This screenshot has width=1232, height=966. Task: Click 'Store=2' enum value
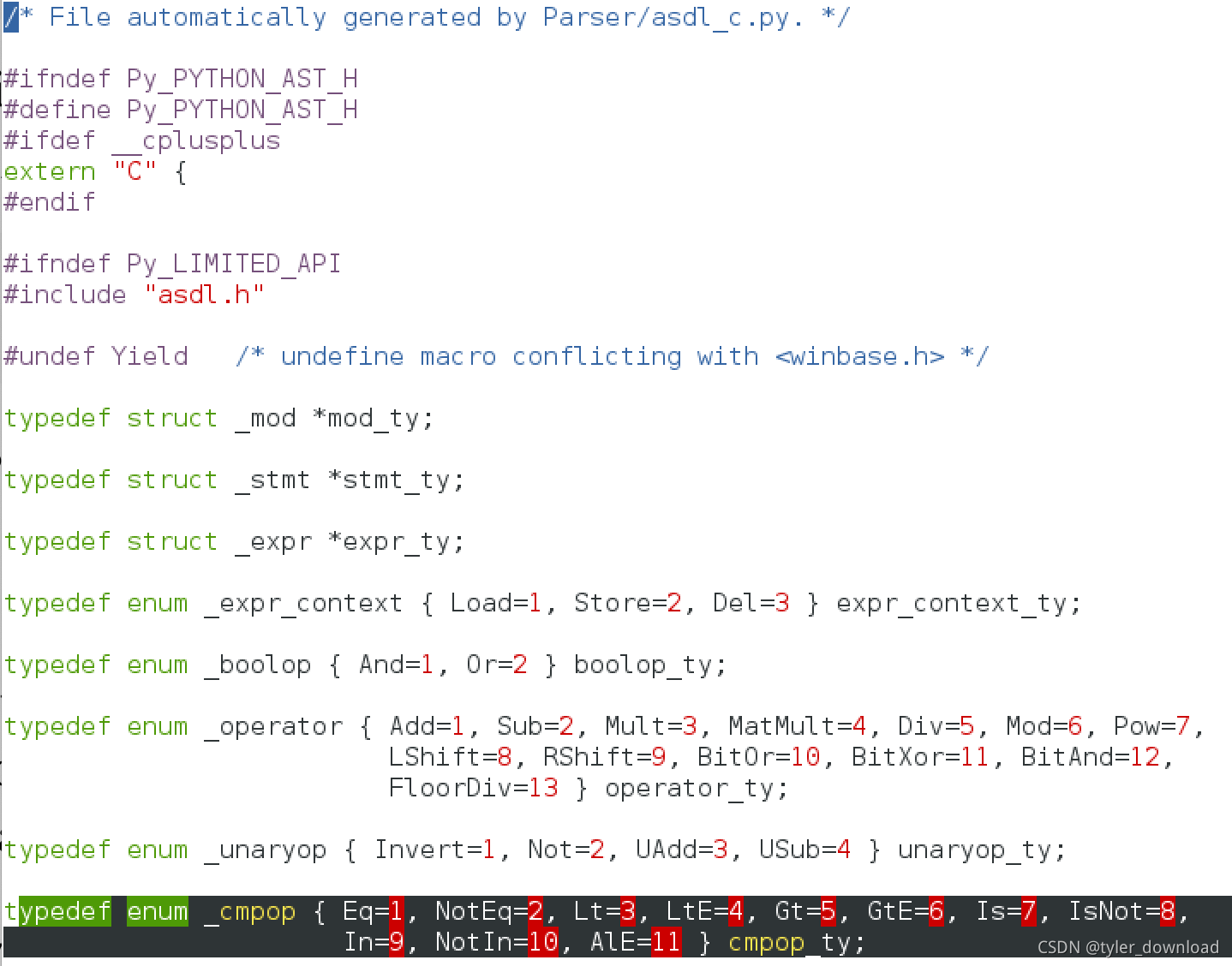click(627, 604)
